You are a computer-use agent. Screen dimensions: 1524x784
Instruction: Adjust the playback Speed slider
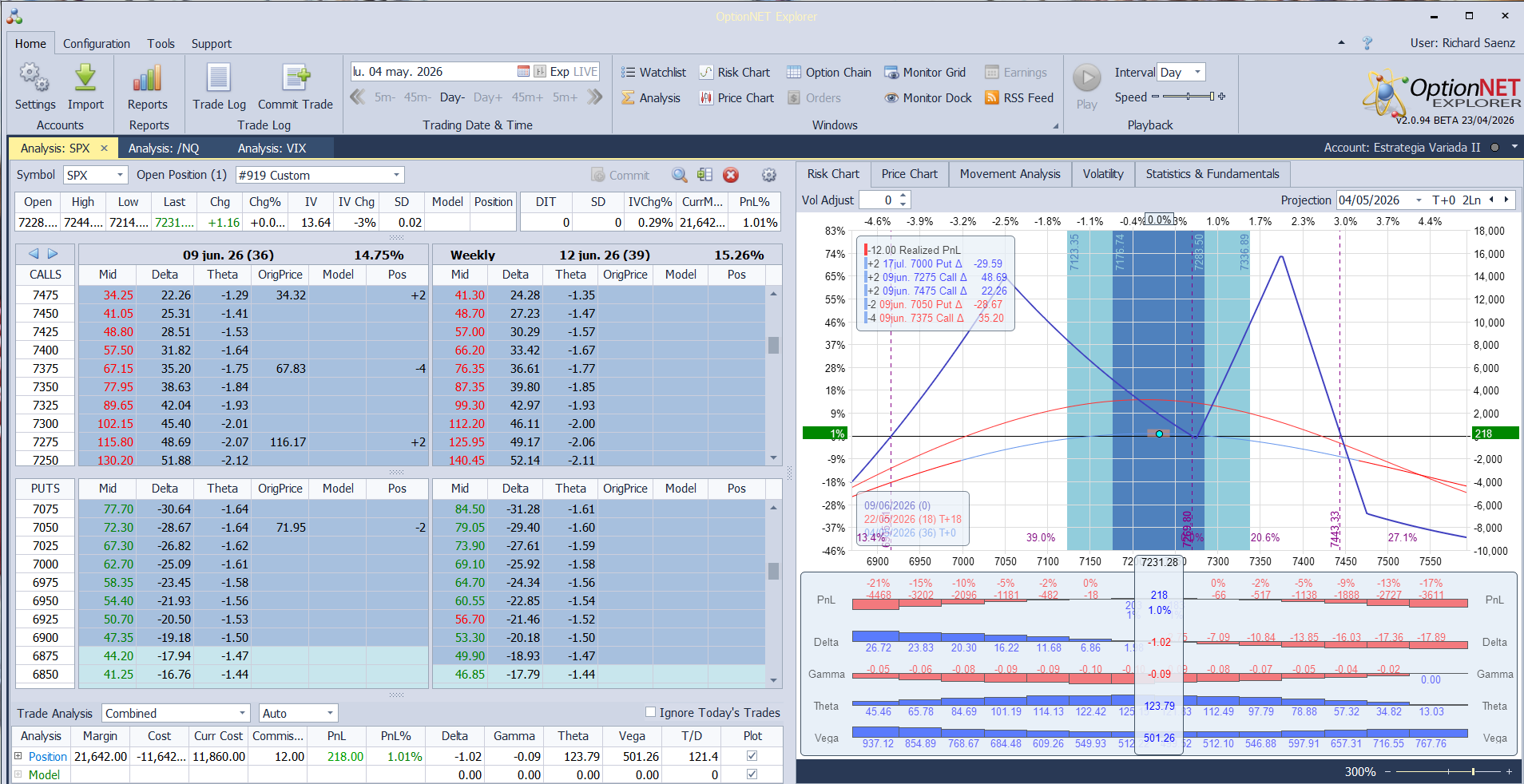(1189, 97)
